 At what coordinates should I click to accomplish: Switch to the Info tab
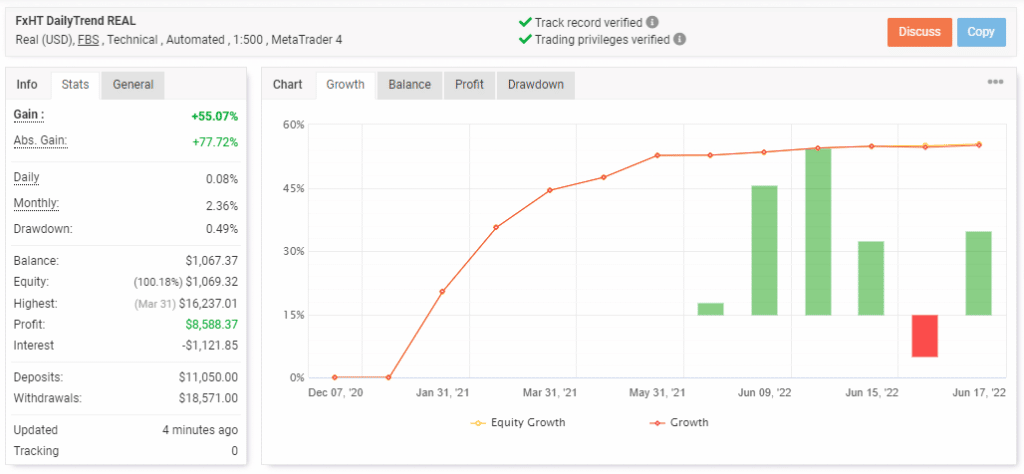pyautogui.click(x=27, y=85)
